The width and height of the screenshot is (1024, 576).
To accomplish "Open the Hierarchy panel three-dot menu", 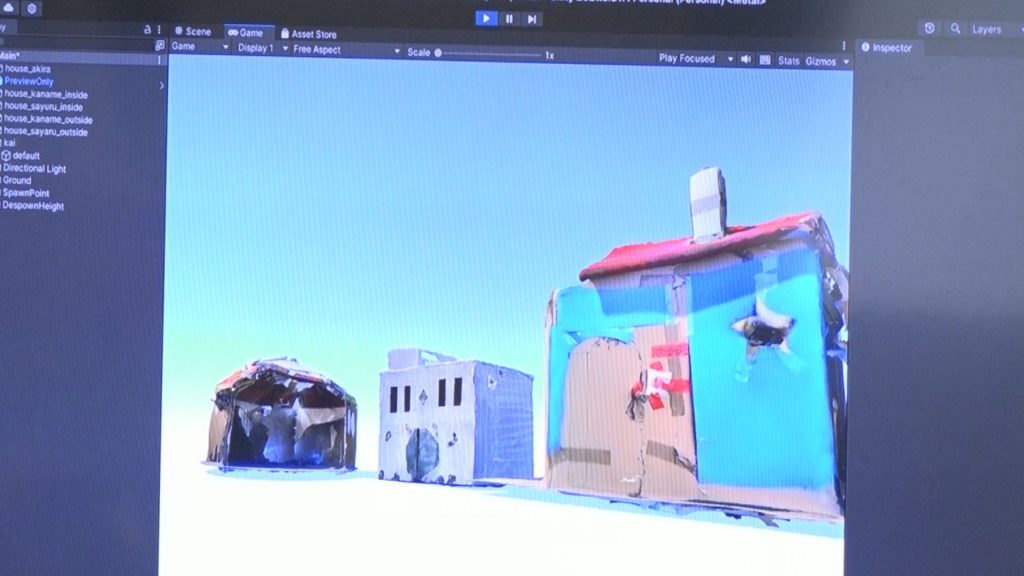I will [x=159, y=29].
